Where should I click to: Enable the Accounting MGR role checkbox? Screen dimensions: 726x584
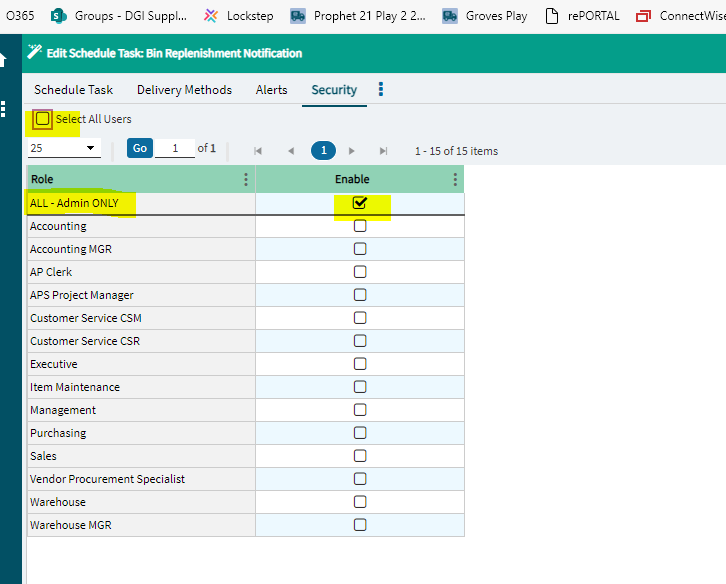point(360,249)
